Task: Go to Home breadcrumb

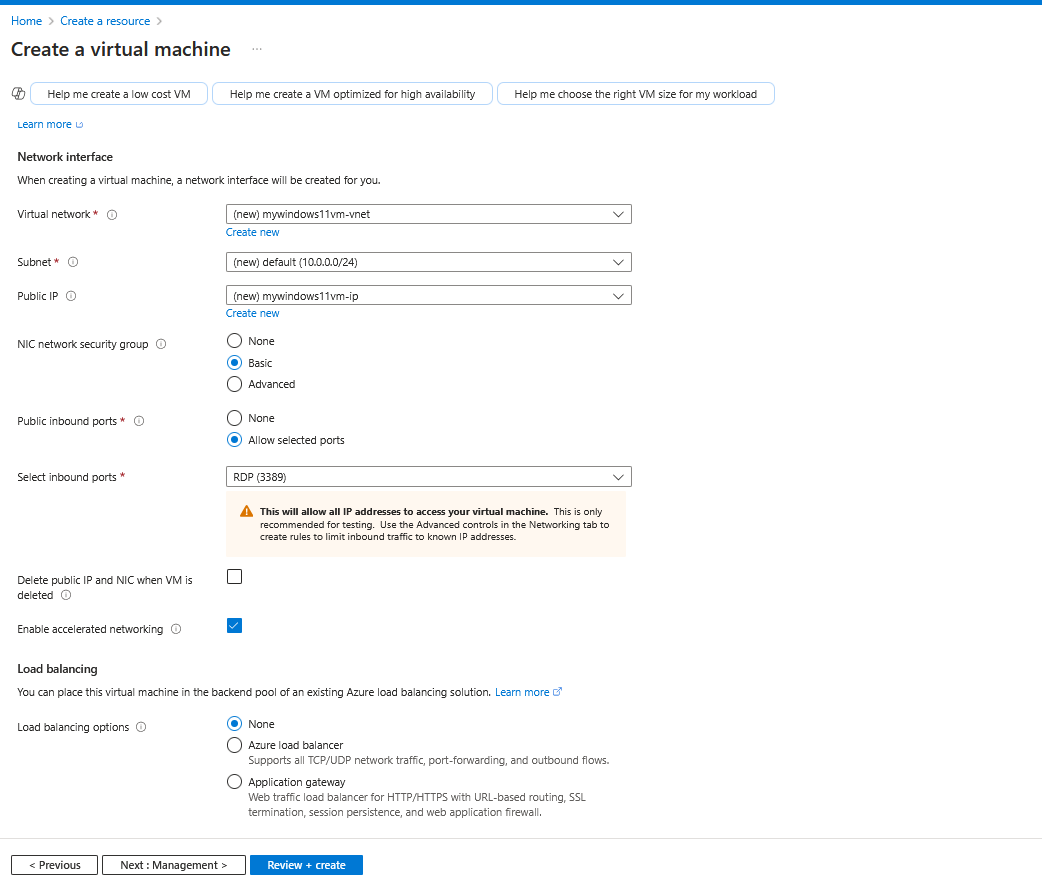Action: click(x=27, y=21)
